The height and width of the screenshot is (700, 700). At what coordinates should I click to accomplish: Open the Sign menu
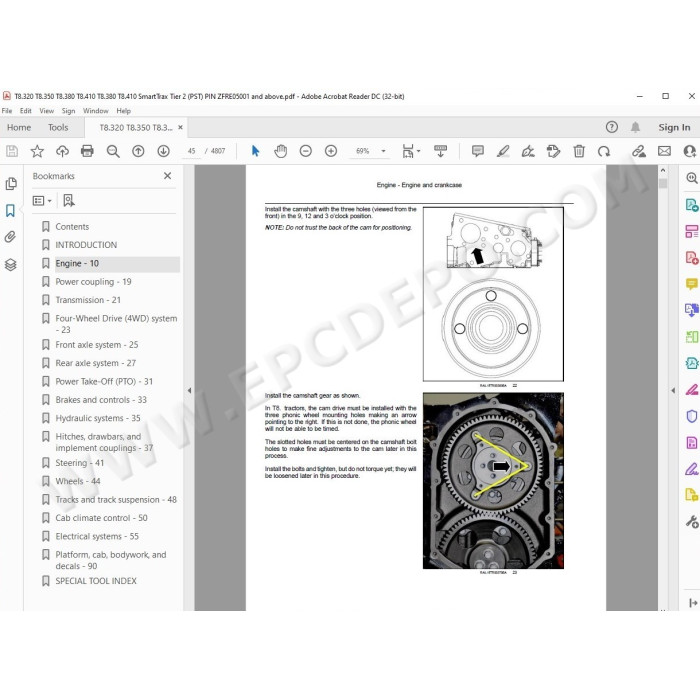(x=68, y=111)
